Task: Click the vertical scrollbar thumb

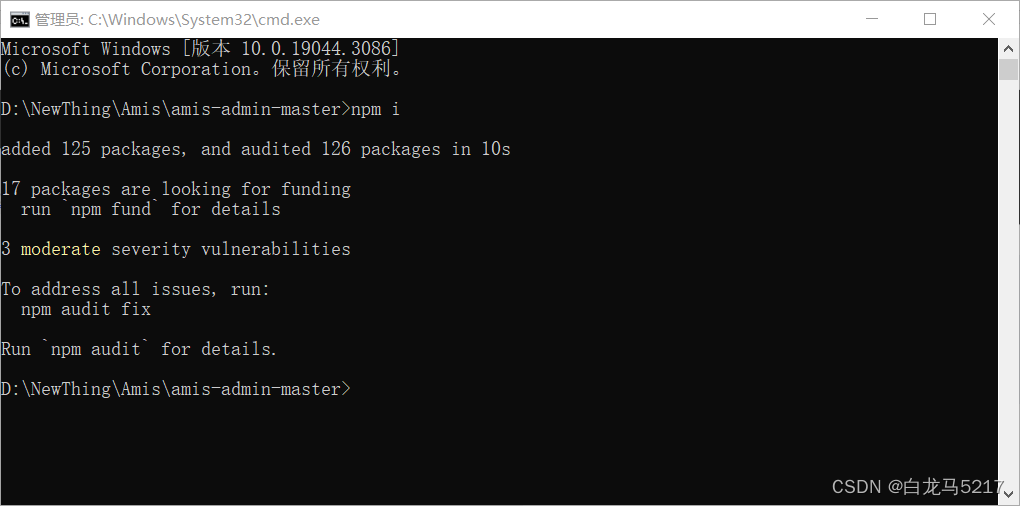Action: coord(1008,69)
